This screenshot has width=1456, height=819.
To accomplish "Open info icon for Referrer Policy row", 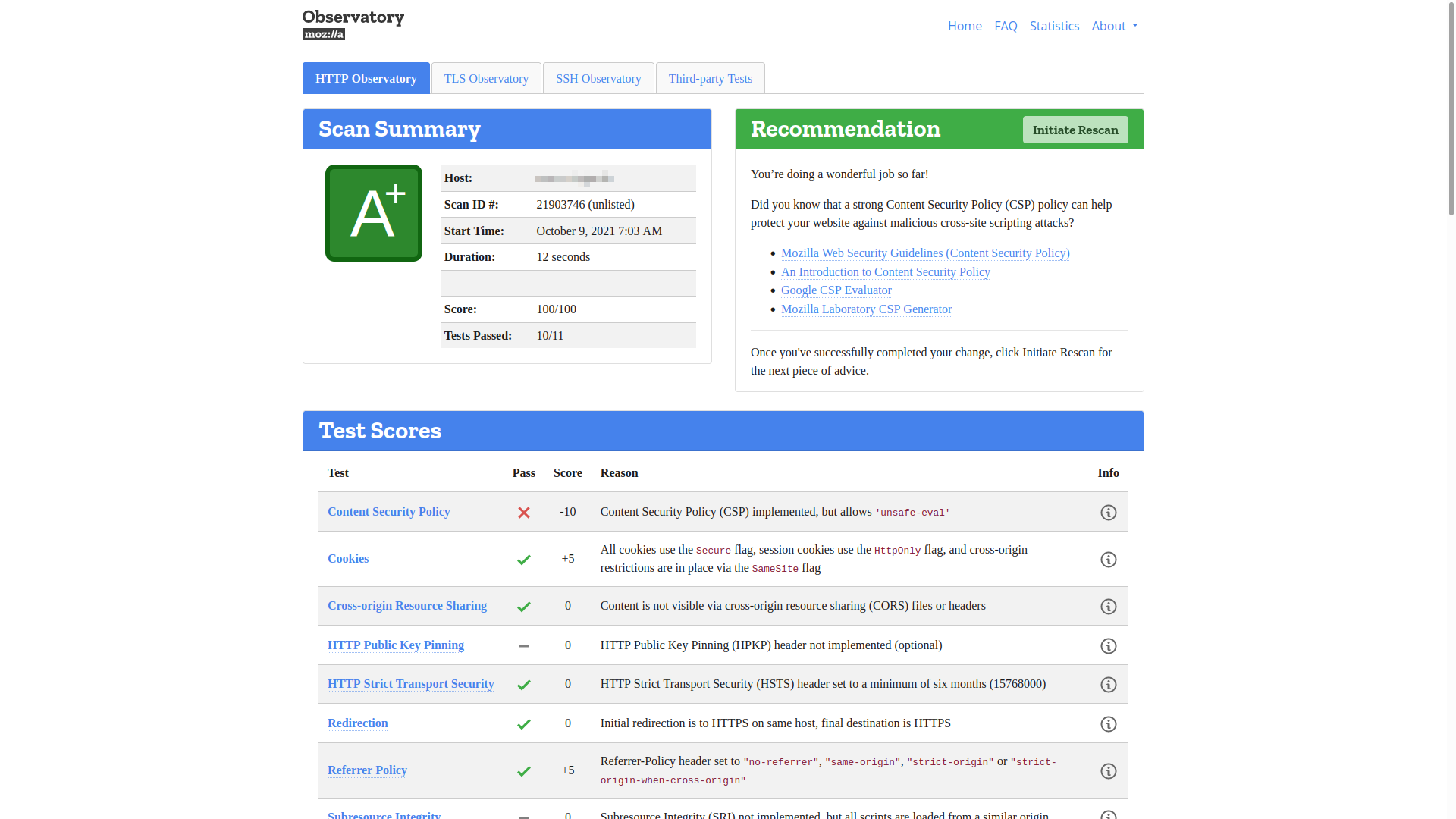I will pos(1108,771).
